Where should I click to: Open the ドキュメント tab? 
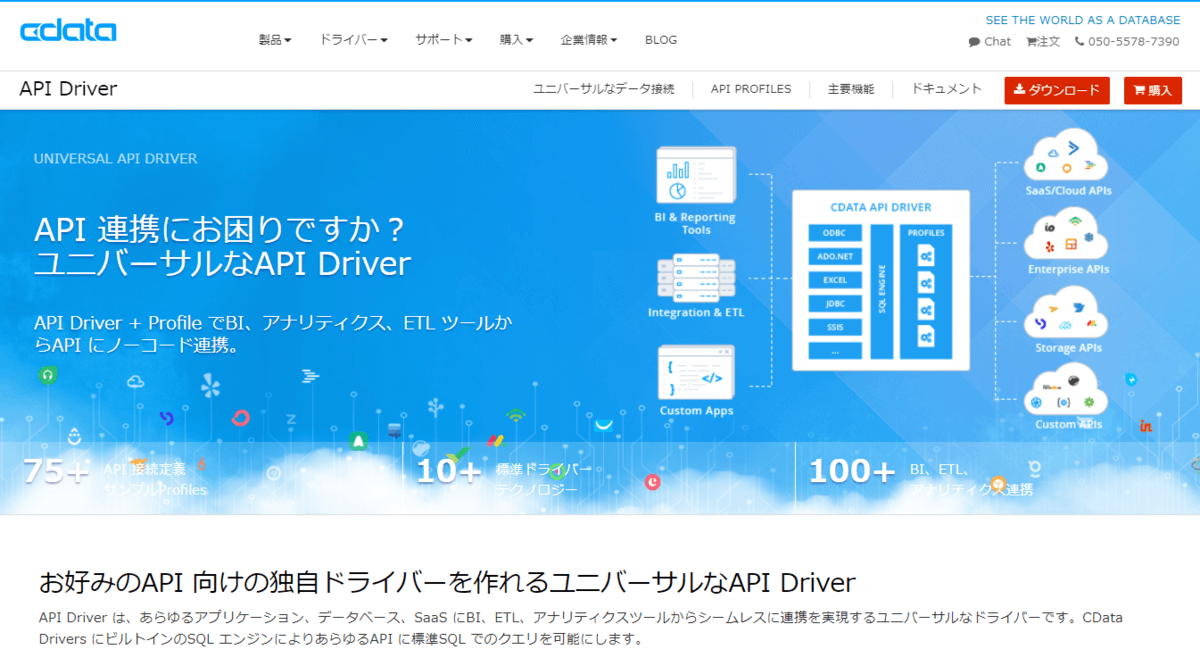(946, 89)
